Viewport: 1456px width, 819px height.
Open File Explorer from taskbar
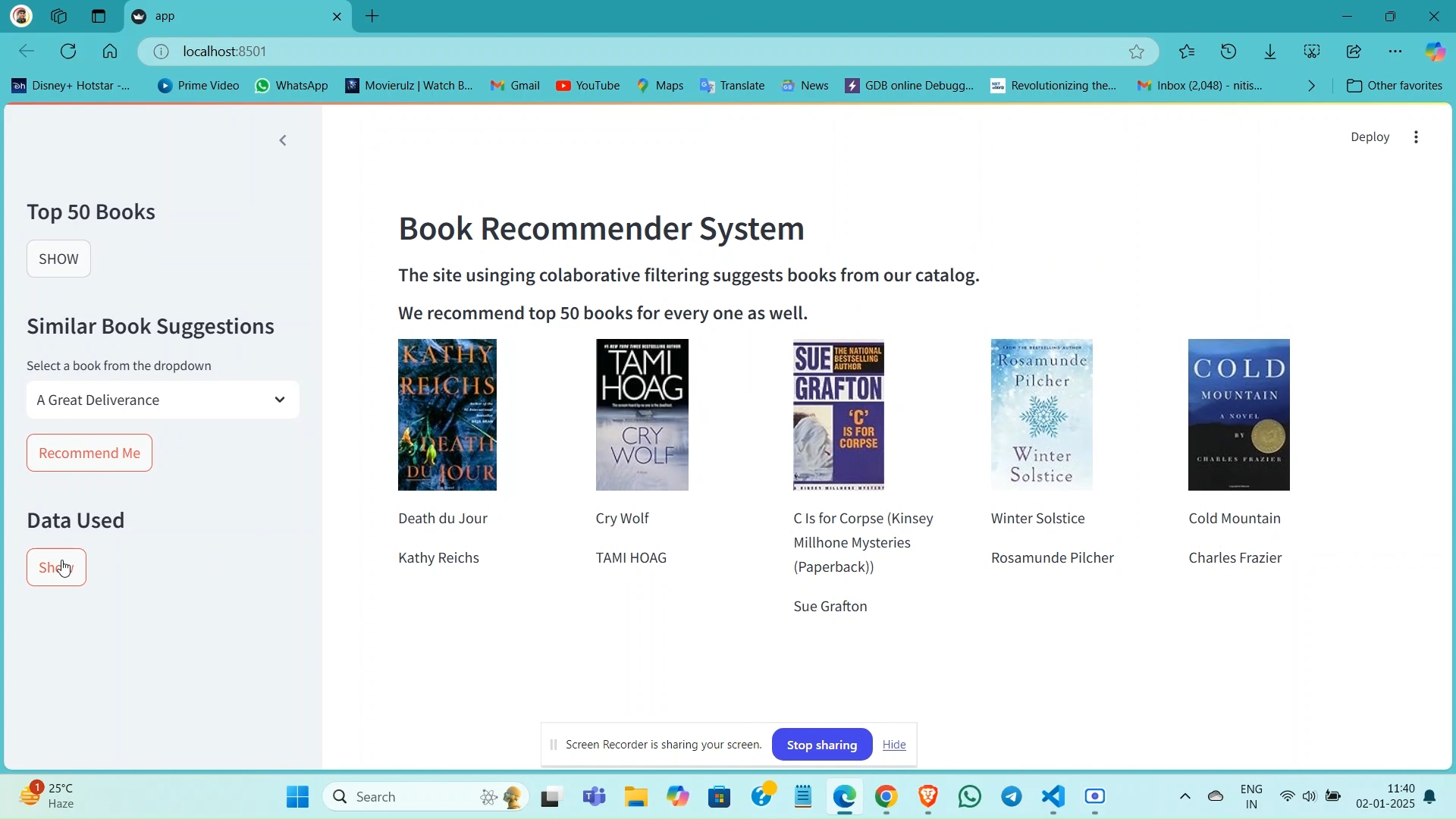tap(636, 798)
